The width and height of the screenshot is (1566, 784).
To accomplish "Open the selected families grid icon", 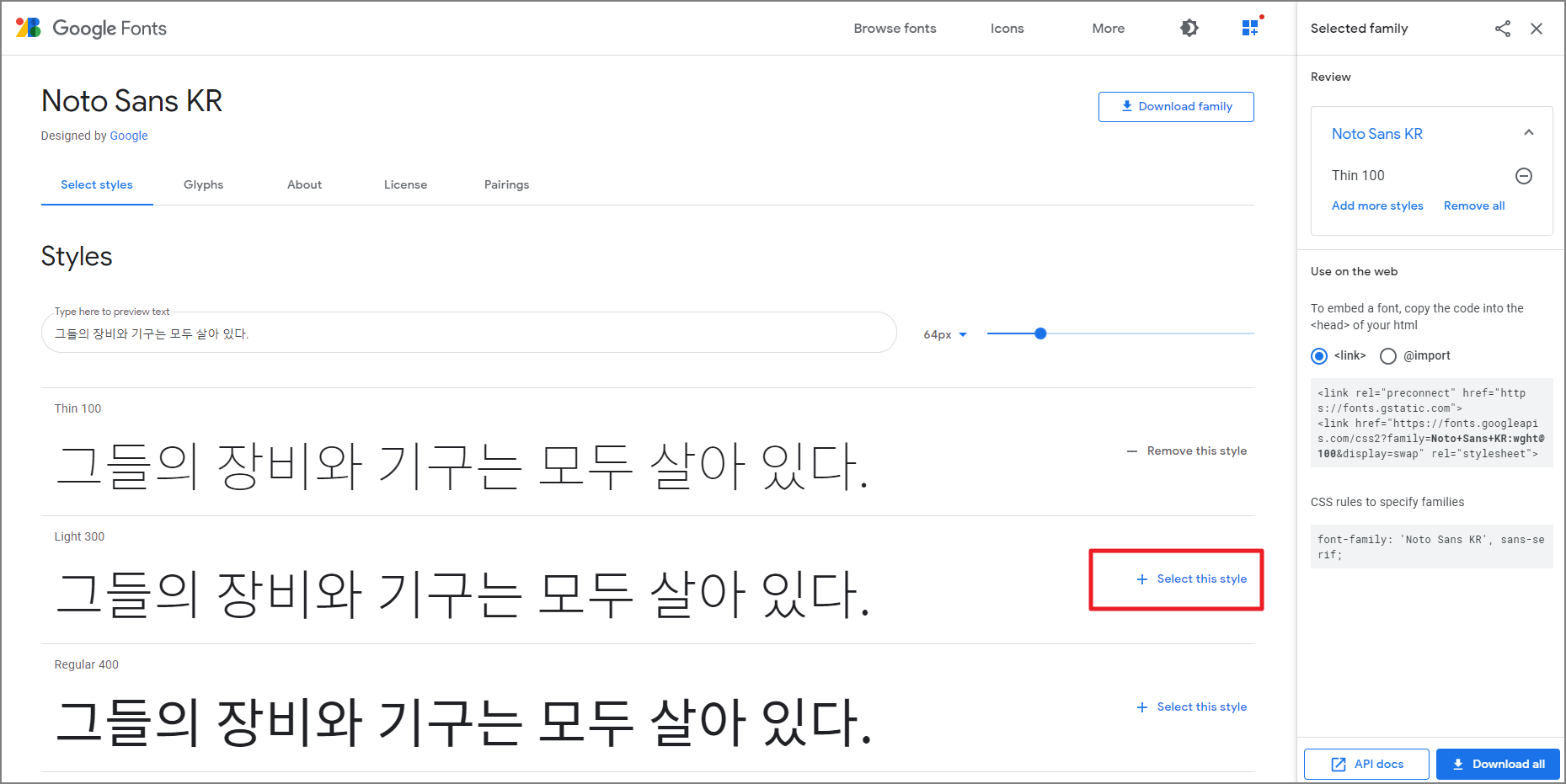I will click(1250, 28).
